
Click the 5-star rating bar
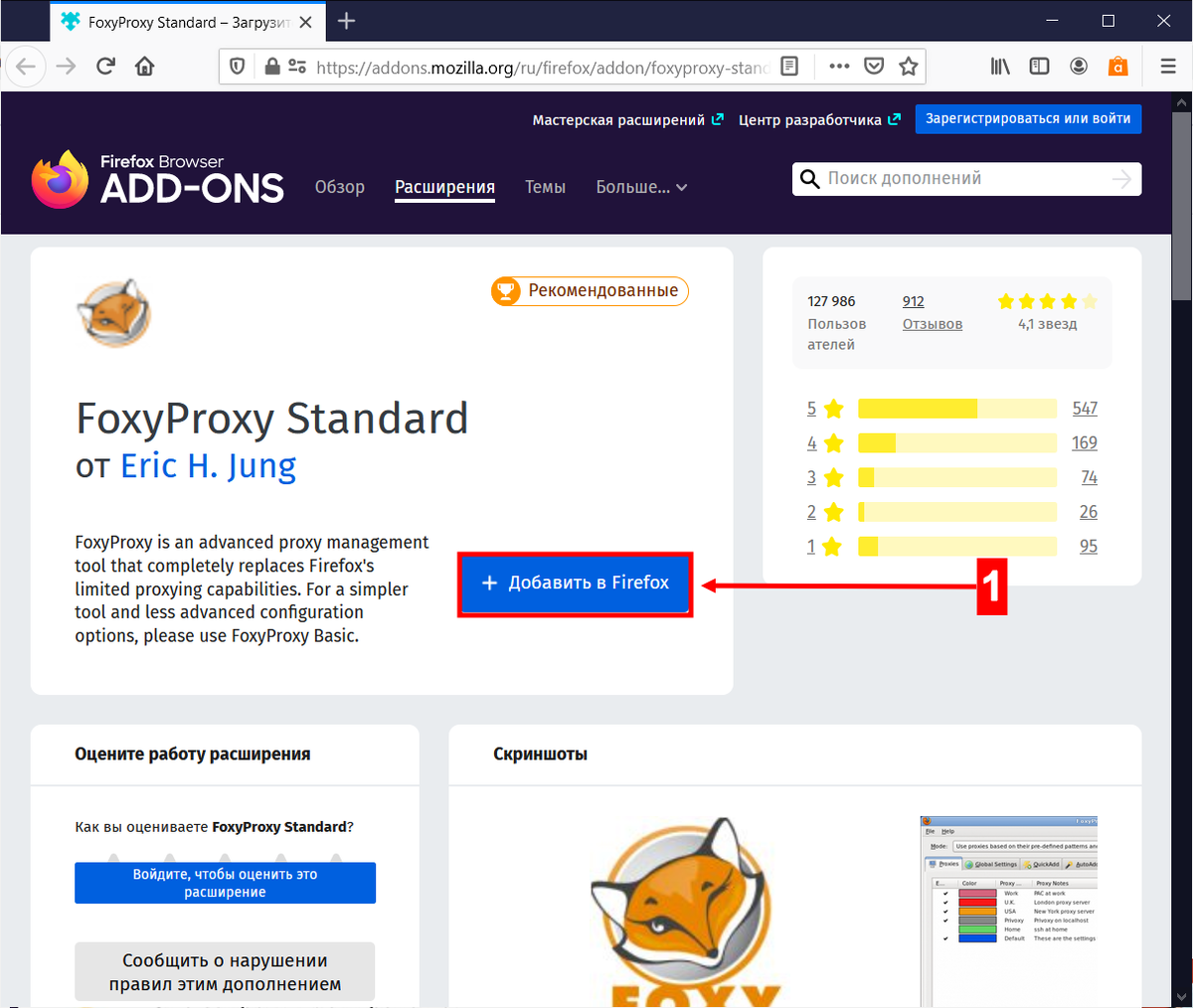[957, 409]
